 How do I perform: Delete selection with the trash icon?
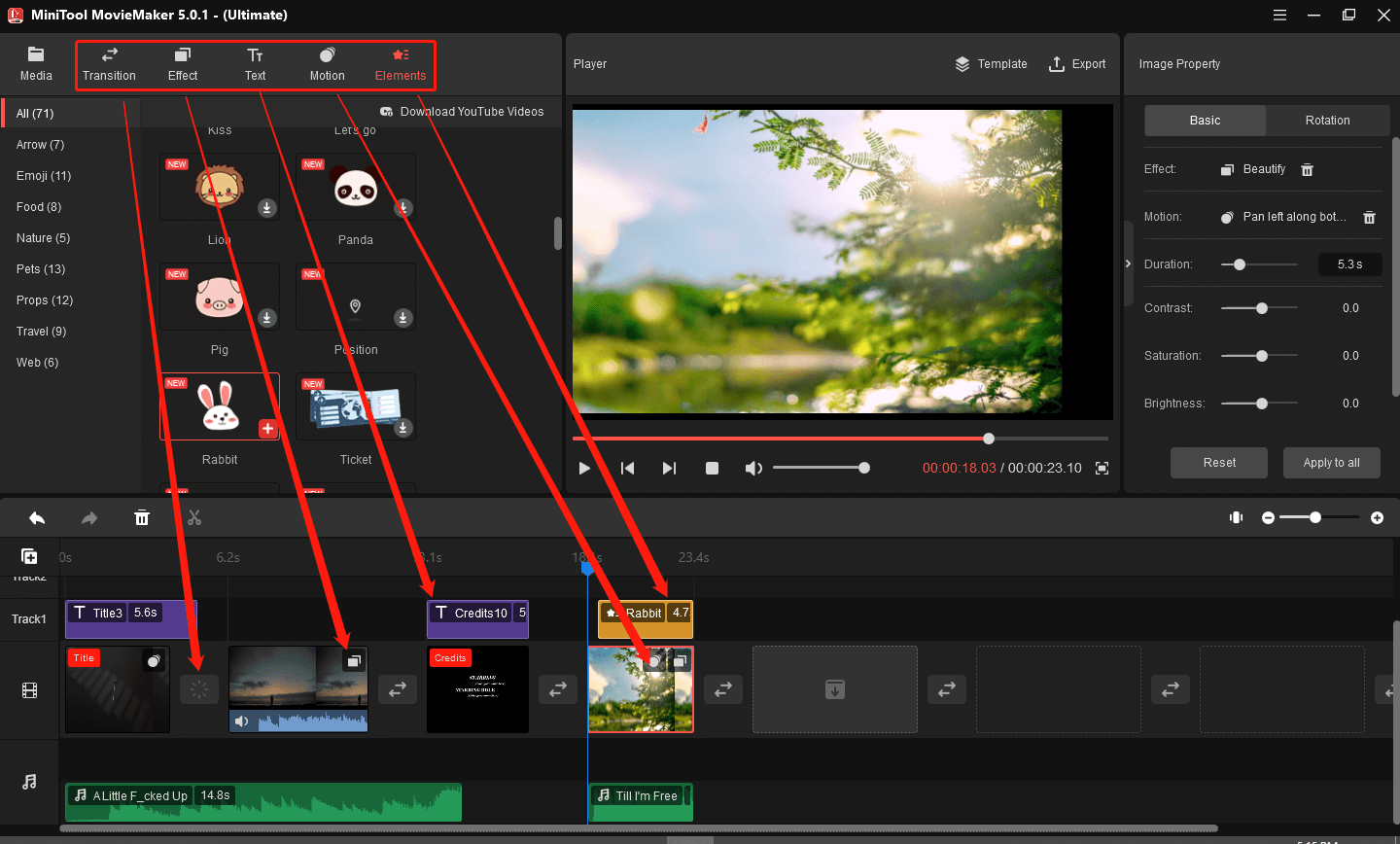tap(142, 517)
